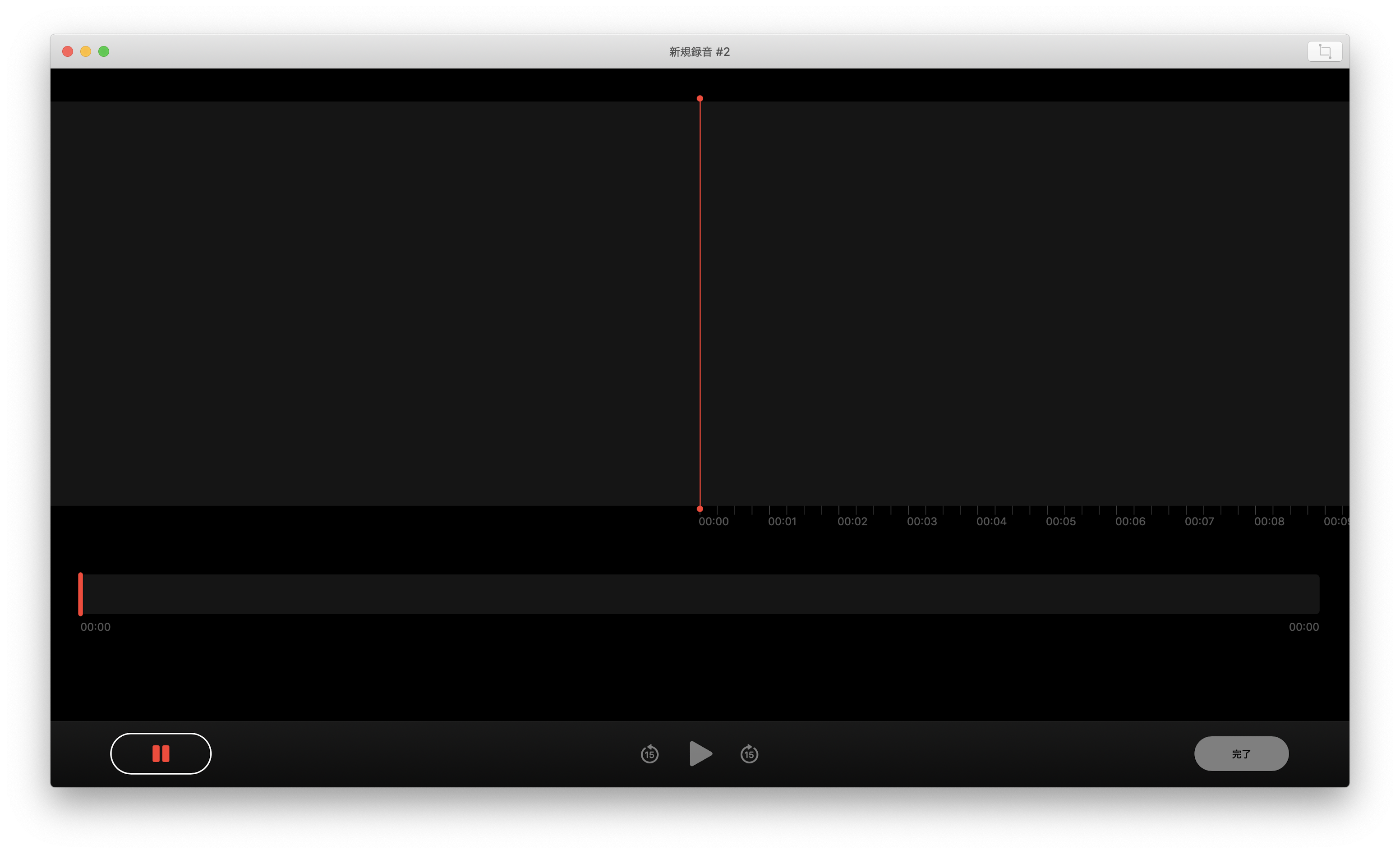Click the overview waveform bar middle
Viewport: 1400px width, 854px height.
coord(700,594)
